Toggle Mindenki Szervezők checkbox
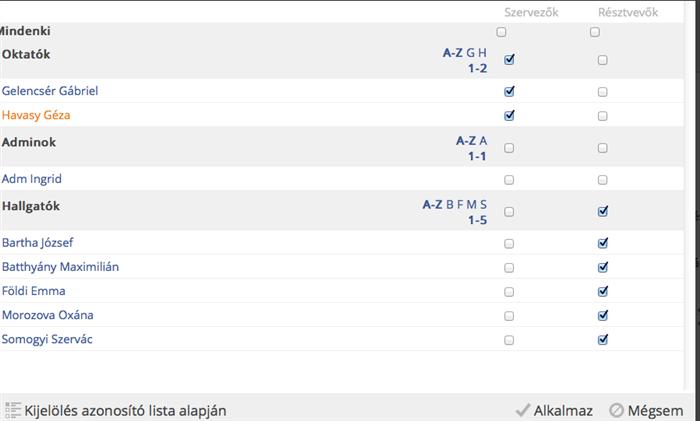Image resolution: width=700 pixels, height=421 pixels. tap(501, 32)
